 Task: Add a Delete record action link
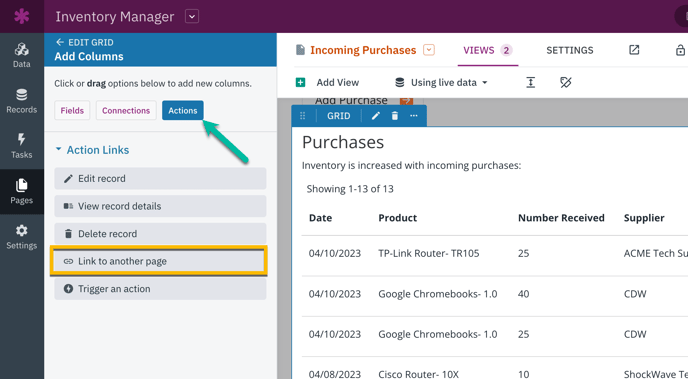click(160, 234)
